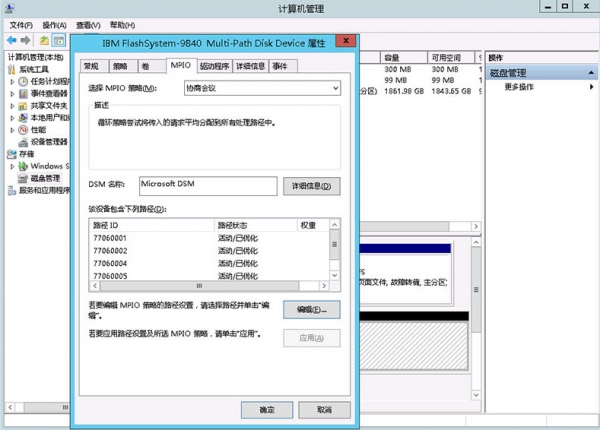
Task: Open the 帮助(H) menu
Action: [x=122, y=25]
